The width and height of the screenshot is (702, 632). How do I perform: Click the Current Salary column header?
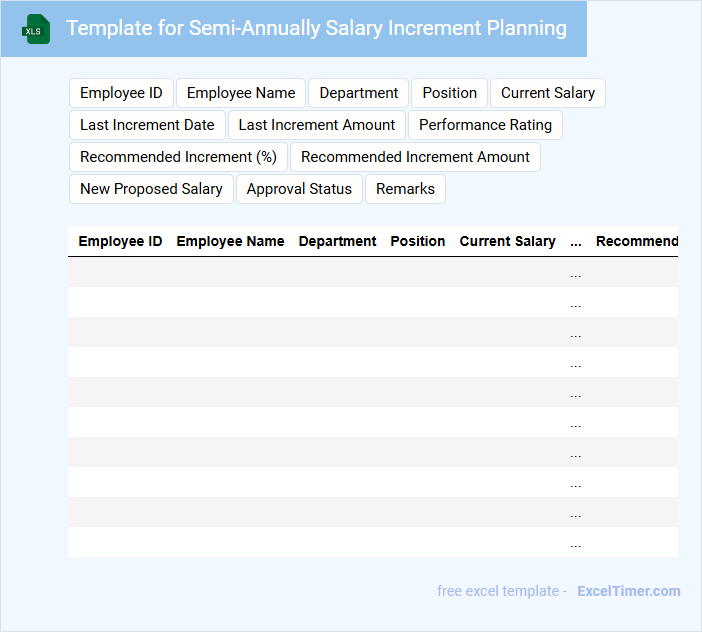coord(507,241)
